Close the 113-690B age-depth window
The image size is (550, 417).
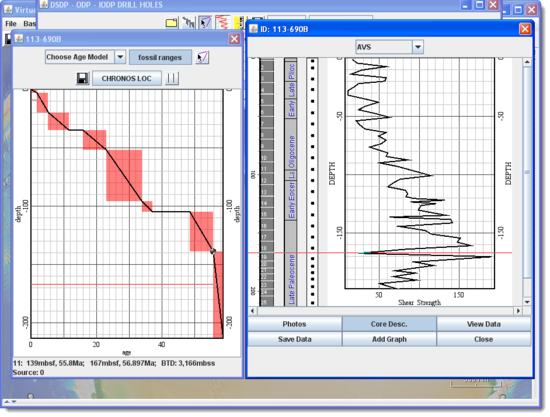tap(234, 39)
